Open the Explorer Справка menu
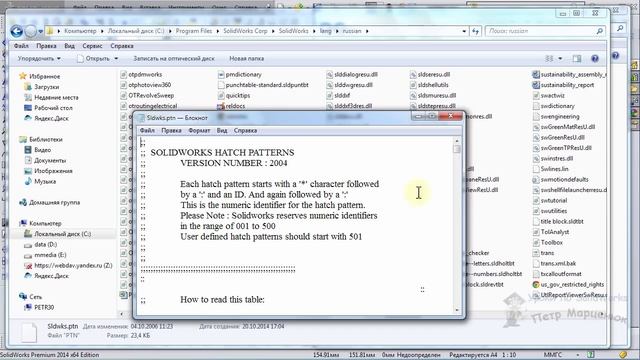The width and height of the screenshot is (640, 360). pyautogui.click(x=122, y=46)
